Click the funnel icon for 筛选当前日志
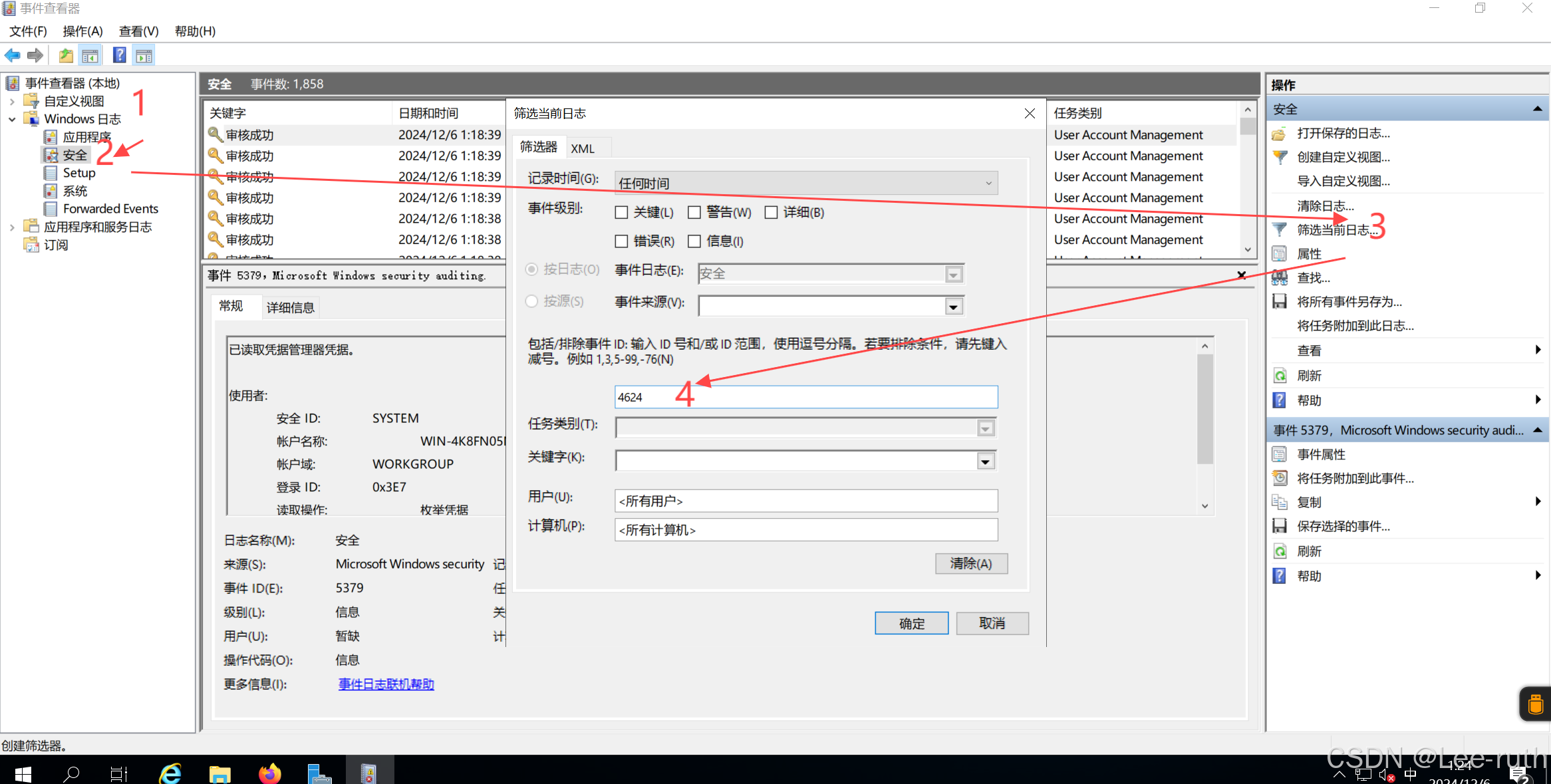This screenshot has height=784, width=1551. click(x=1280, y=230)
